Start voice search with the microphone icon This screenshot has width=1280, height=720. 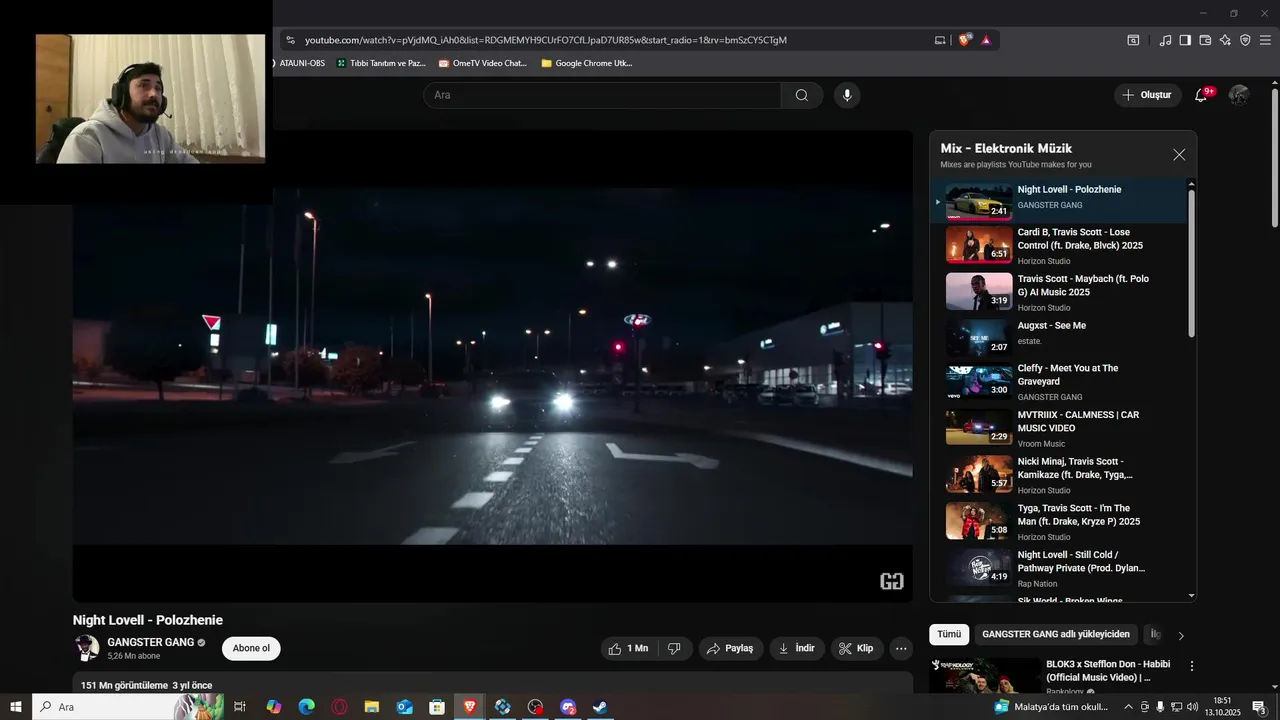(x=847, y=95)
